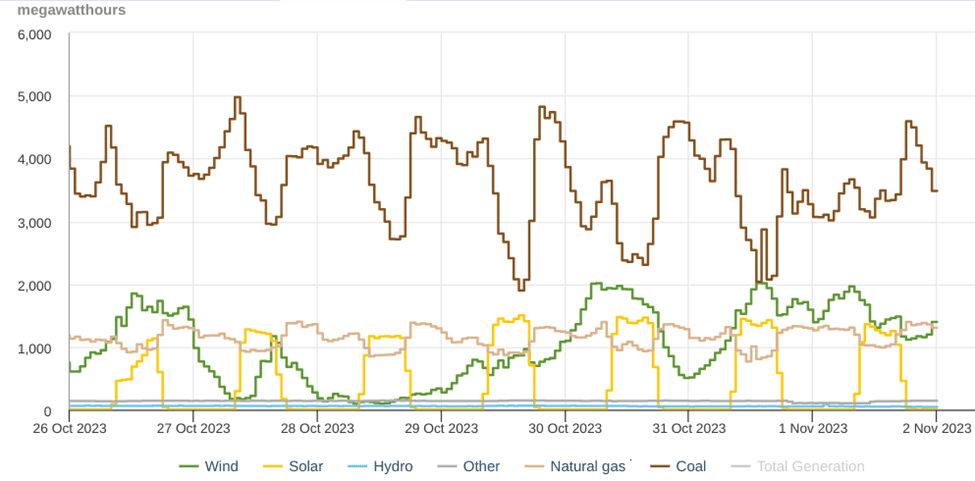Click the grey Other legend line marker
Screen dimensions: 975x481
447,466
